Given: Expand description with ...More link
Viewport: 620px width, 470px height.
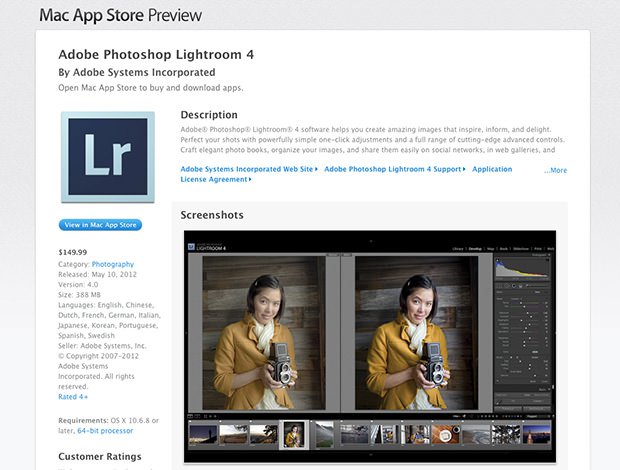Looking at the screenshot, I should pos(555,170).
